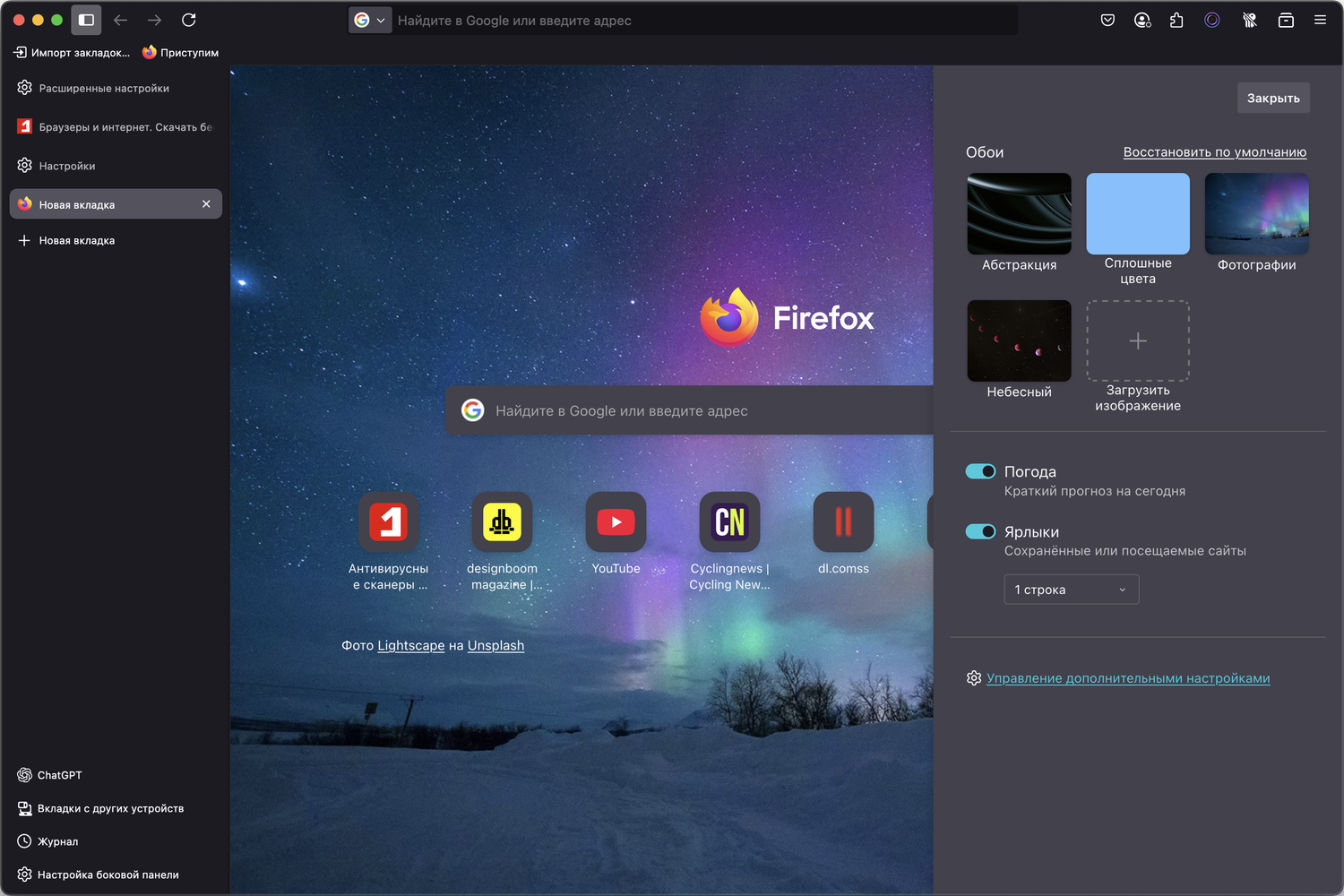Click Восстановить по умолчанию link
1344x896 pixels.
click(x=1215, y=152)
